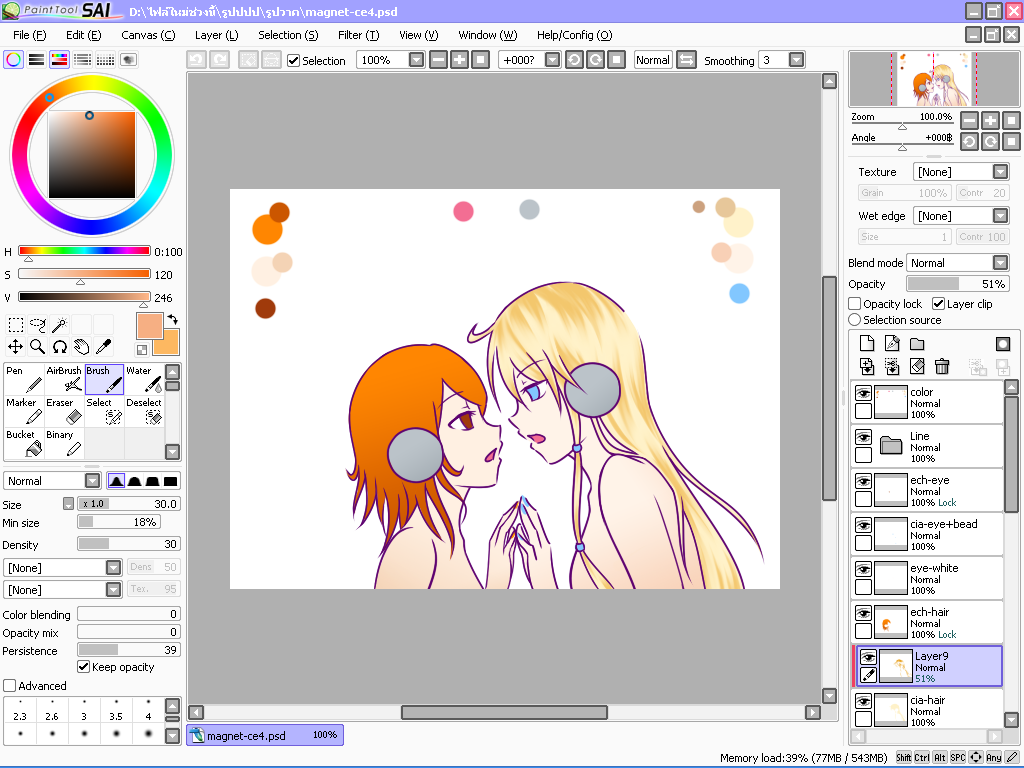Viewport: 1024px width, 768px height.
Task: Activate the magic wand tool
Action: (x=59, y=325)
